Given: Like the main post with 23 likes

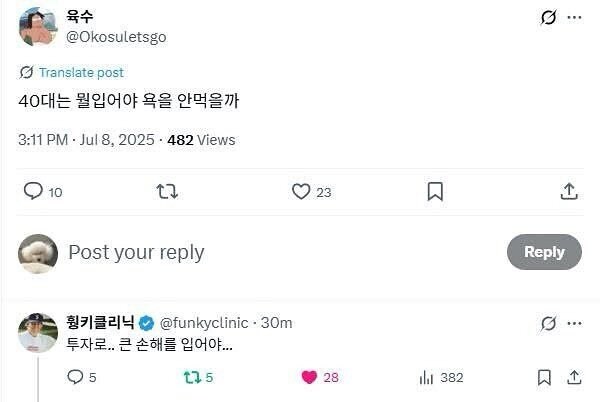Looking at the screenshot, I should pyautogui.click(x=300, y=191).
